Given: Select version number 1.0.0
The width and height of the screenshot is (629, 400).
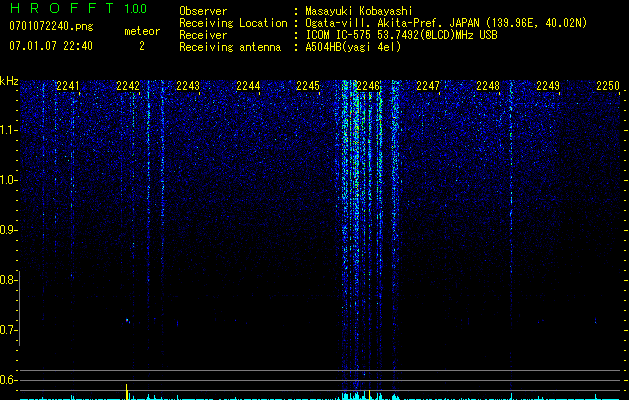Looking at the screenshot, I should point(136,8).
